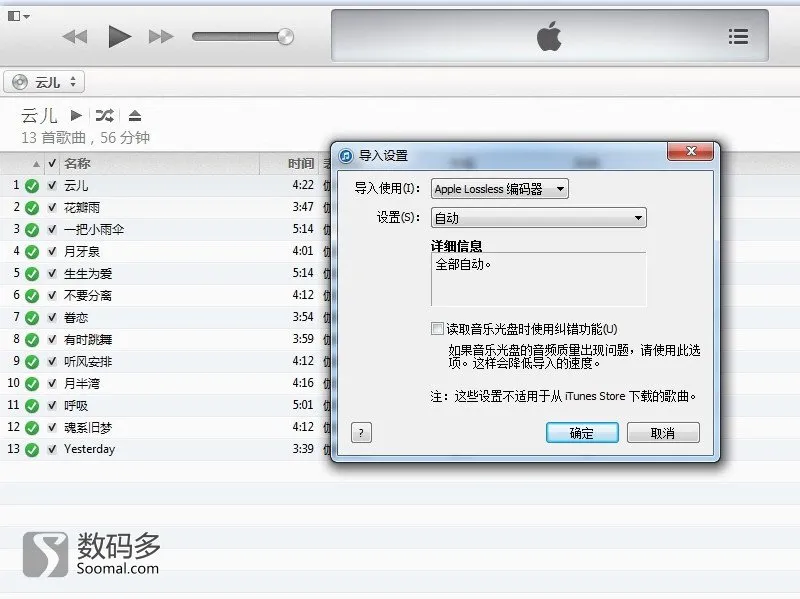This screenshot has height=599, width=800.
Task: Select the track name 有时跳舞
Action: [x=88, y=340]
